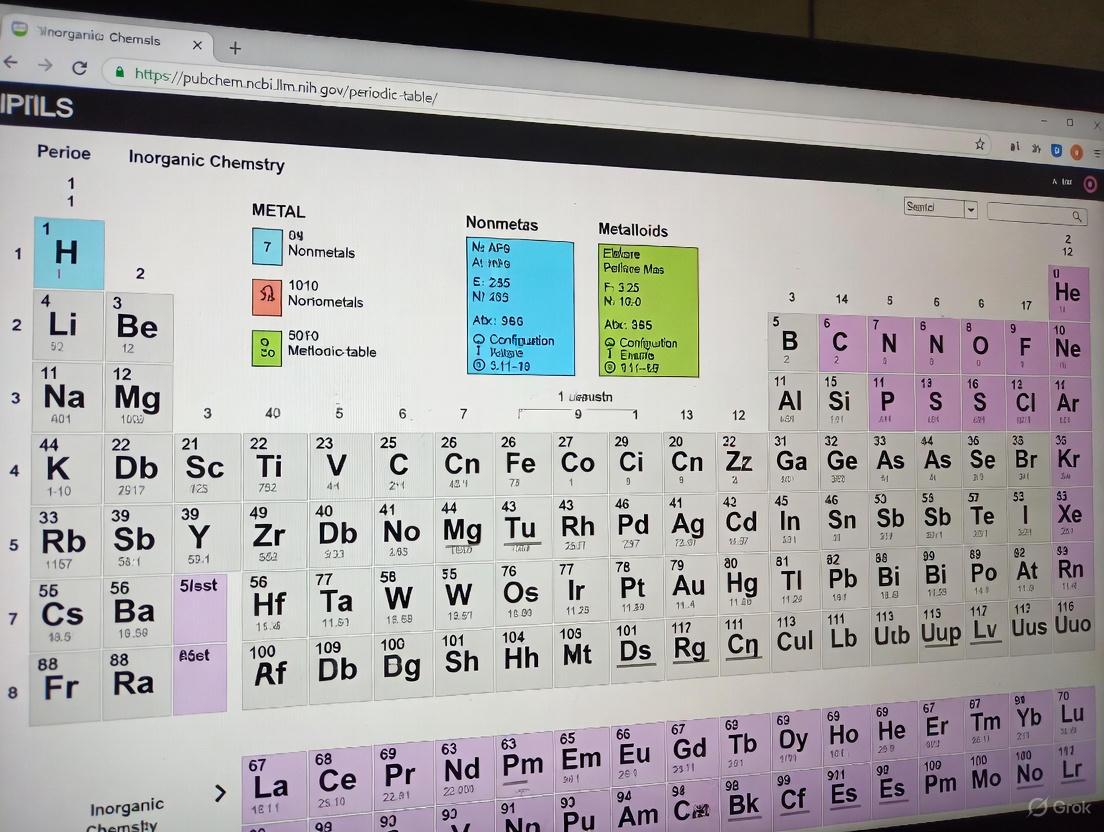Click the orange profile avatar in the toolbar
The image size is (1104, 832).
tap(1077, 152)
